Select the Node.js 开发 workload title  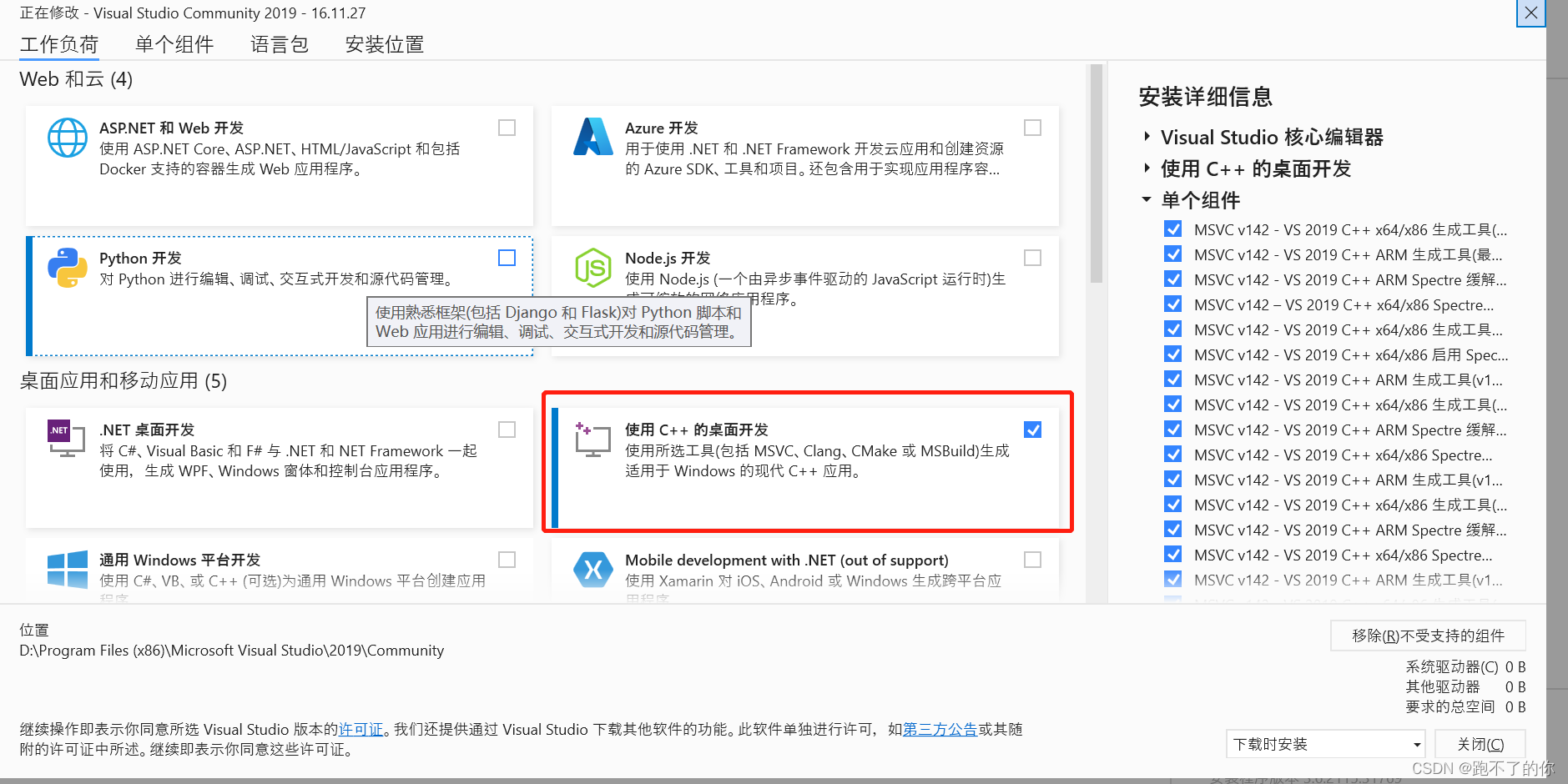pyautogui.click(x=668, y=258)
